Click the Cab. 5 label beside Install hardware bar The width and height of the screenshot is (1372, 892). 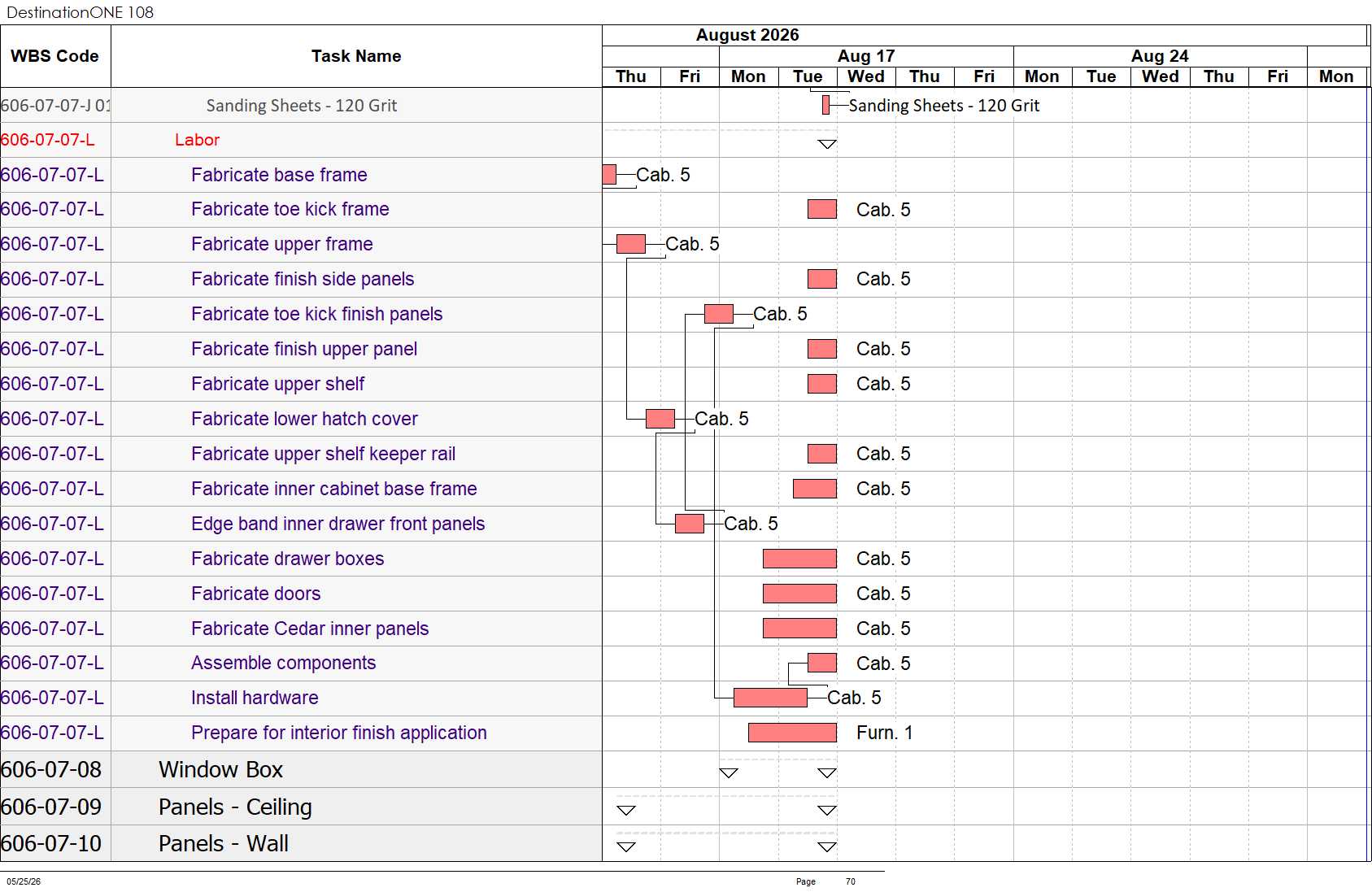854,698
